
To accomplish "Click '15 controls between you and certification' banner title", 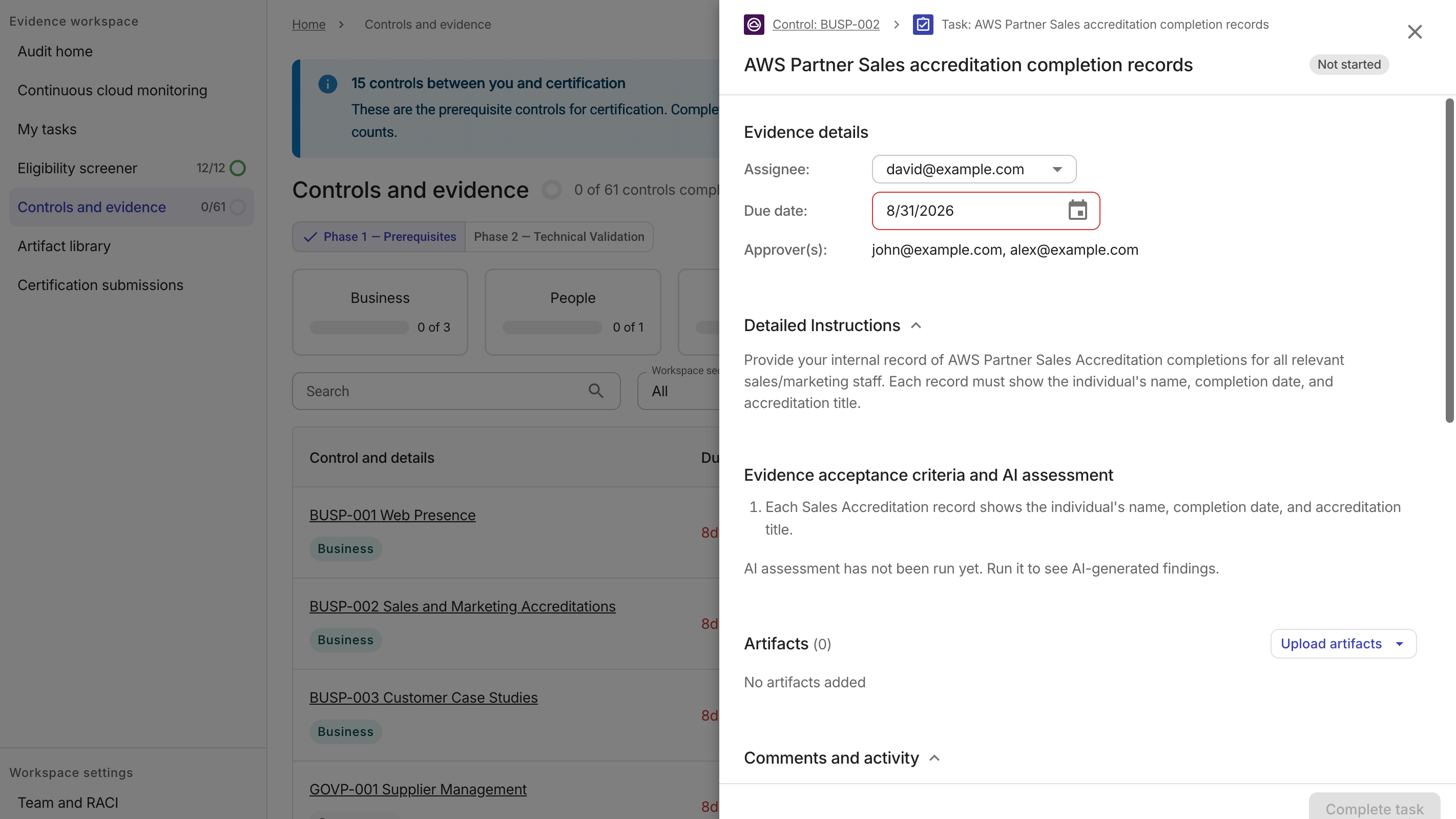I will (488, 83).
